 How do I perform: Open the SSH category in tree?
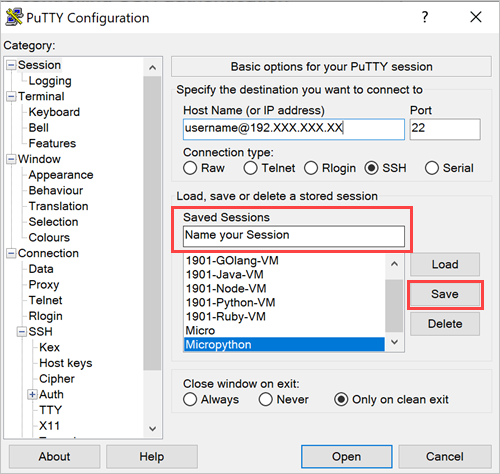(x=40, y=331)
